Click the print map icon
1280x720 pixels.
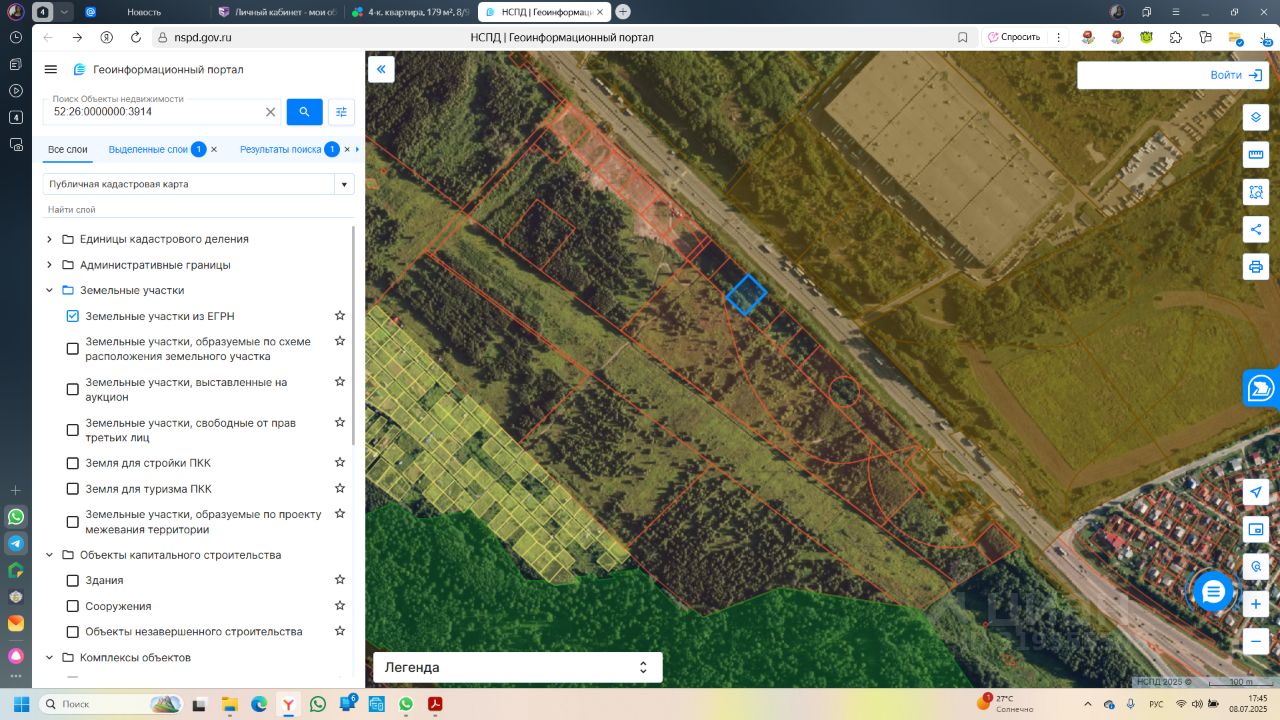[x=1256, y=267]
